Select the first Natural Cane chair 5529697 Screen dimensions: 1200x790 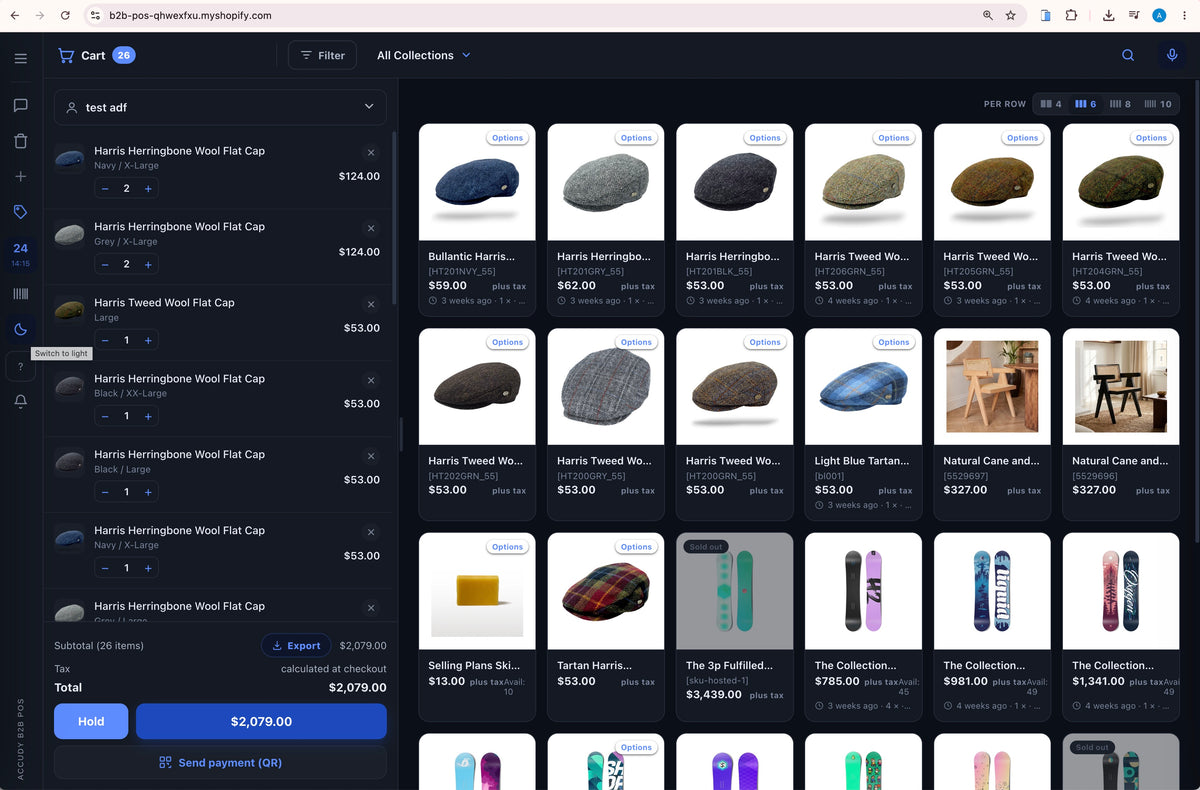pos(992,425)
